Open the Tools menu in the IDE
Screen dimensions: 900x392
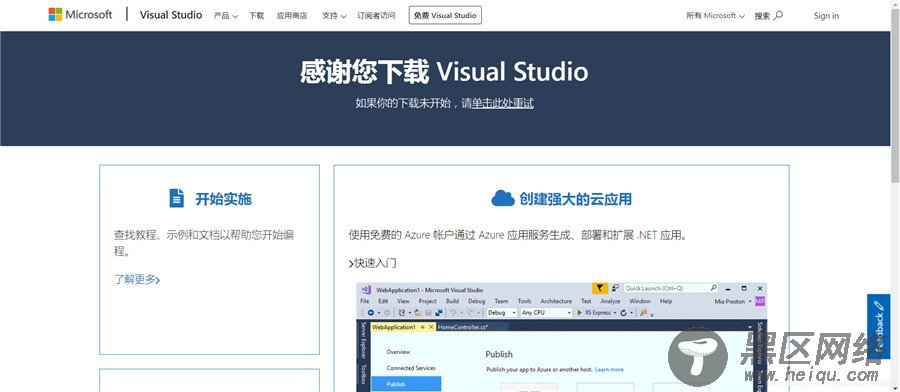coord(525,301)
